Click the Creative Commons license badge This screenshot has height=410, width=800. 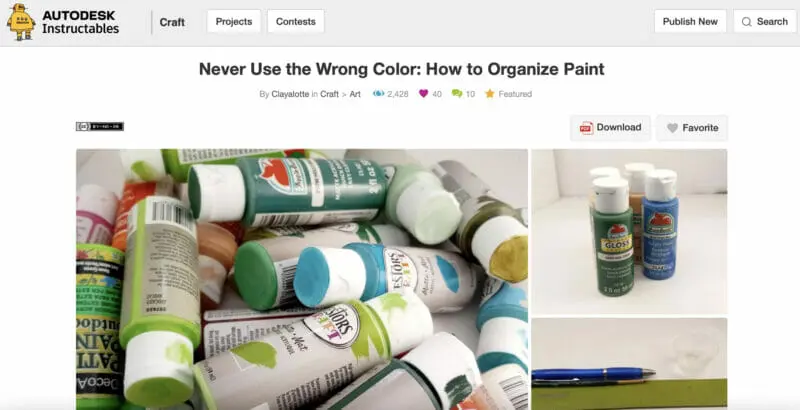click(x=100, y=126)
